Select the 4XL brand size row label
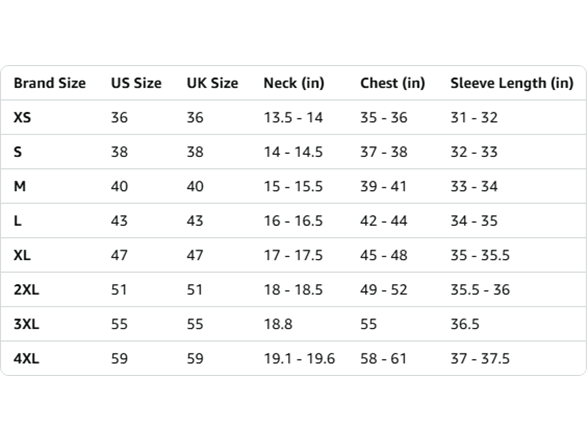588x441 pixels. pos(26,359)
